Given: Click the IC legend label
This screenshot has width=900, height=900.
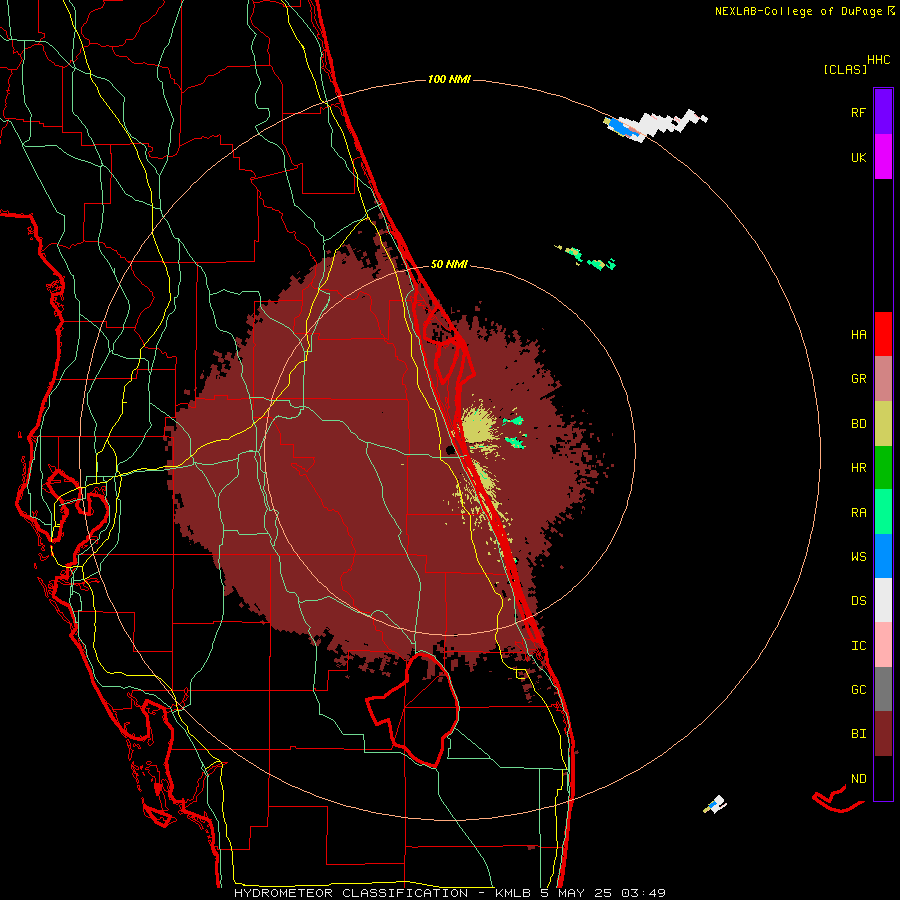Looking at the screenshot, I should point(858,645).
